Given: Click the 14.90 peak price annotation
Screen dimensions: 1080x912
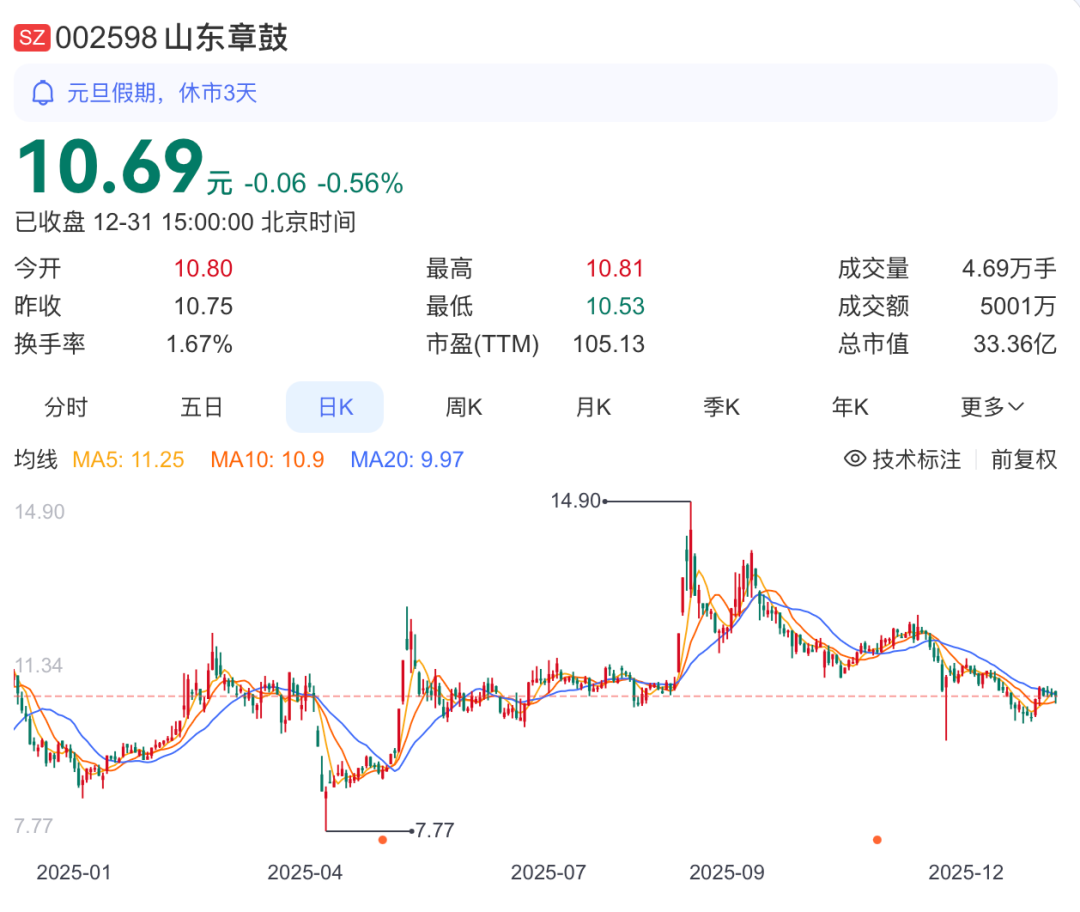Looking at the screenshot, I should pyautogui.click(x=576, y=501).
